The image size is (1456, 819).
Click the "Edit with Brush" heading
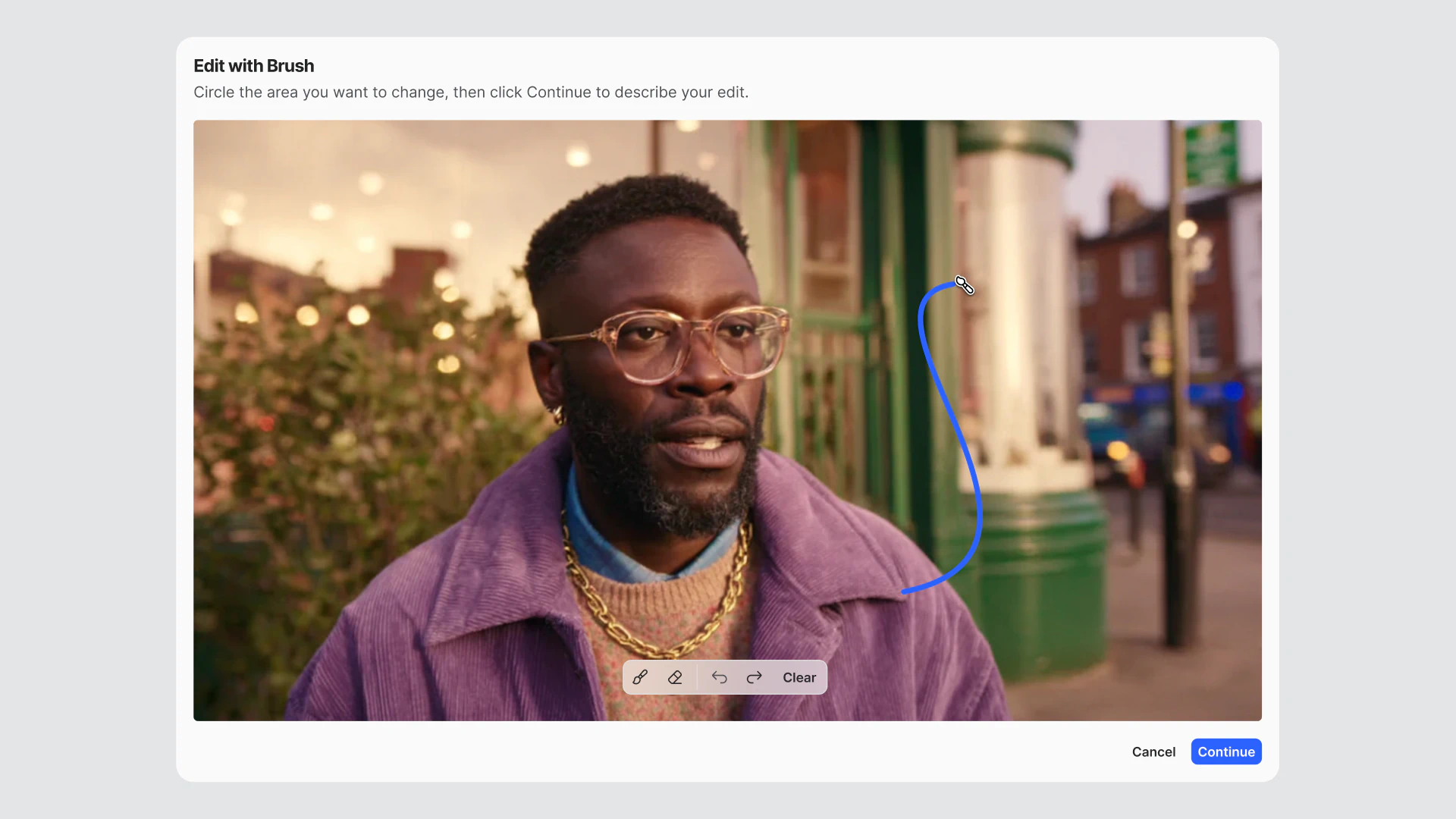click(x=253, y=66)
